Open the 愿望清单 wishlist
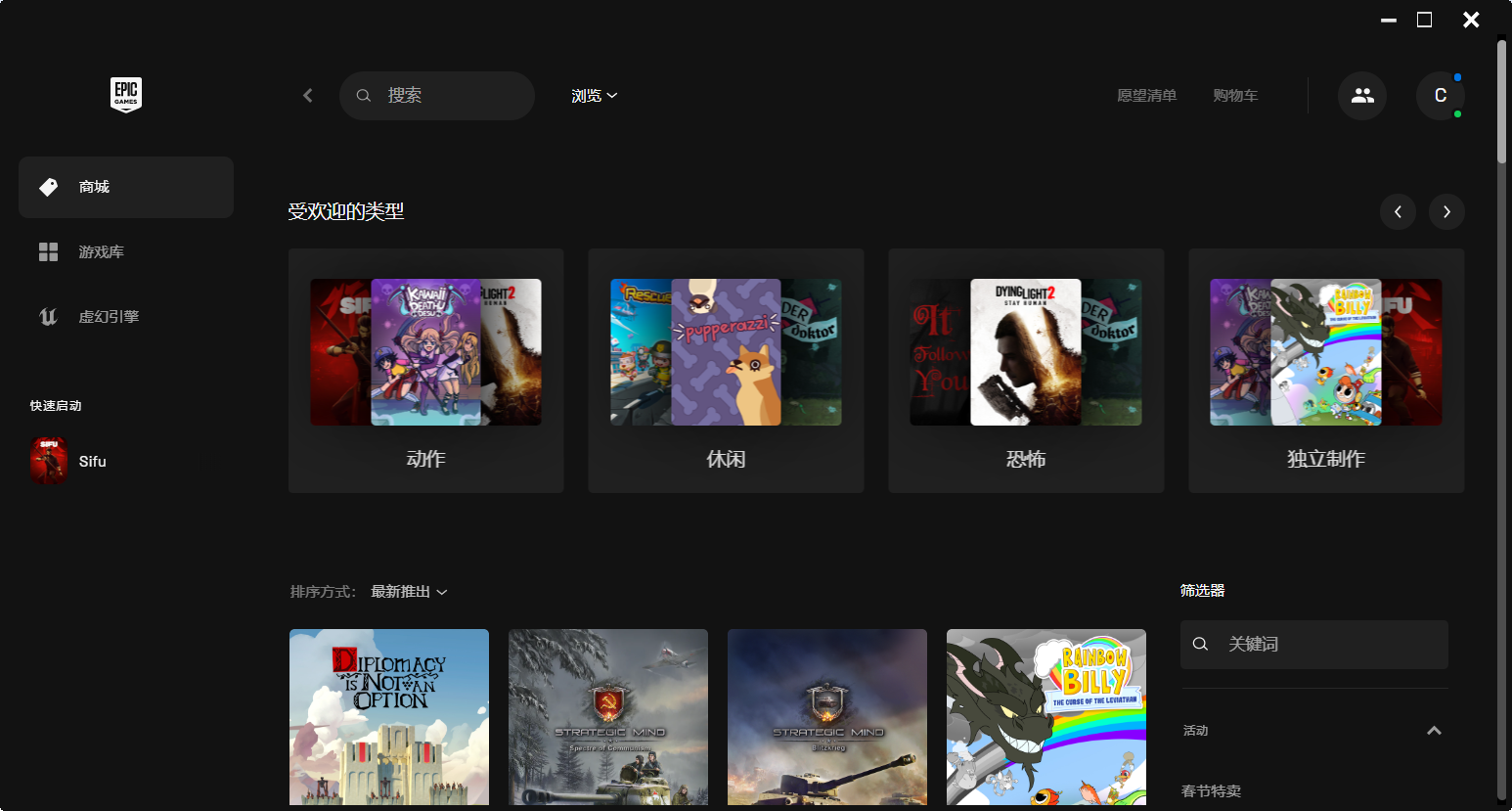This screenshot has width=1512, height=811. [1147, 96]
